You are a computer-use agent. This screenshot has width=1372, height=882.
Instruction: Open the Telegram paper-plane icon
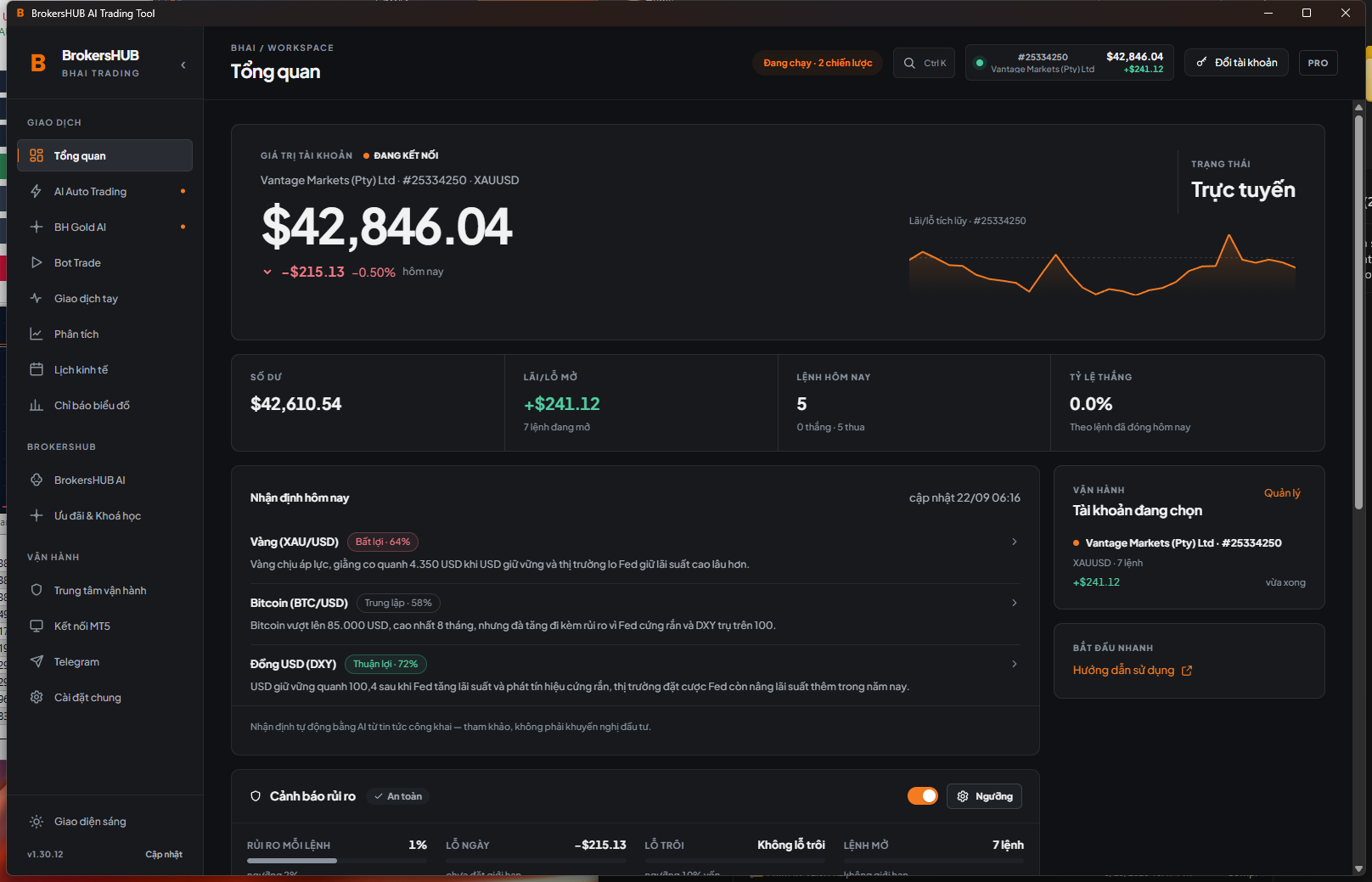(x=37, y=661)
